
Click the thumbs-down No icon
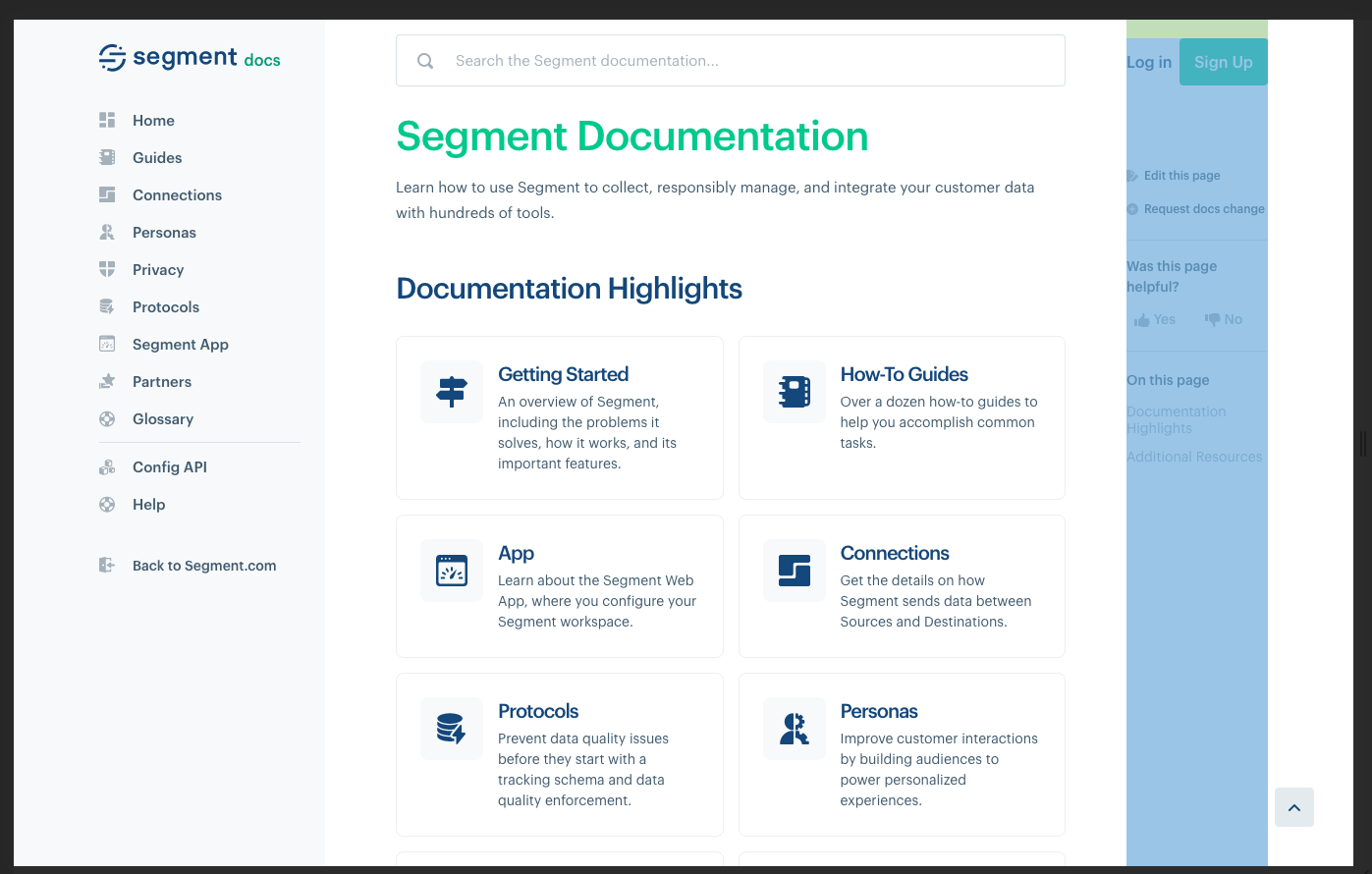point(1212,319)
